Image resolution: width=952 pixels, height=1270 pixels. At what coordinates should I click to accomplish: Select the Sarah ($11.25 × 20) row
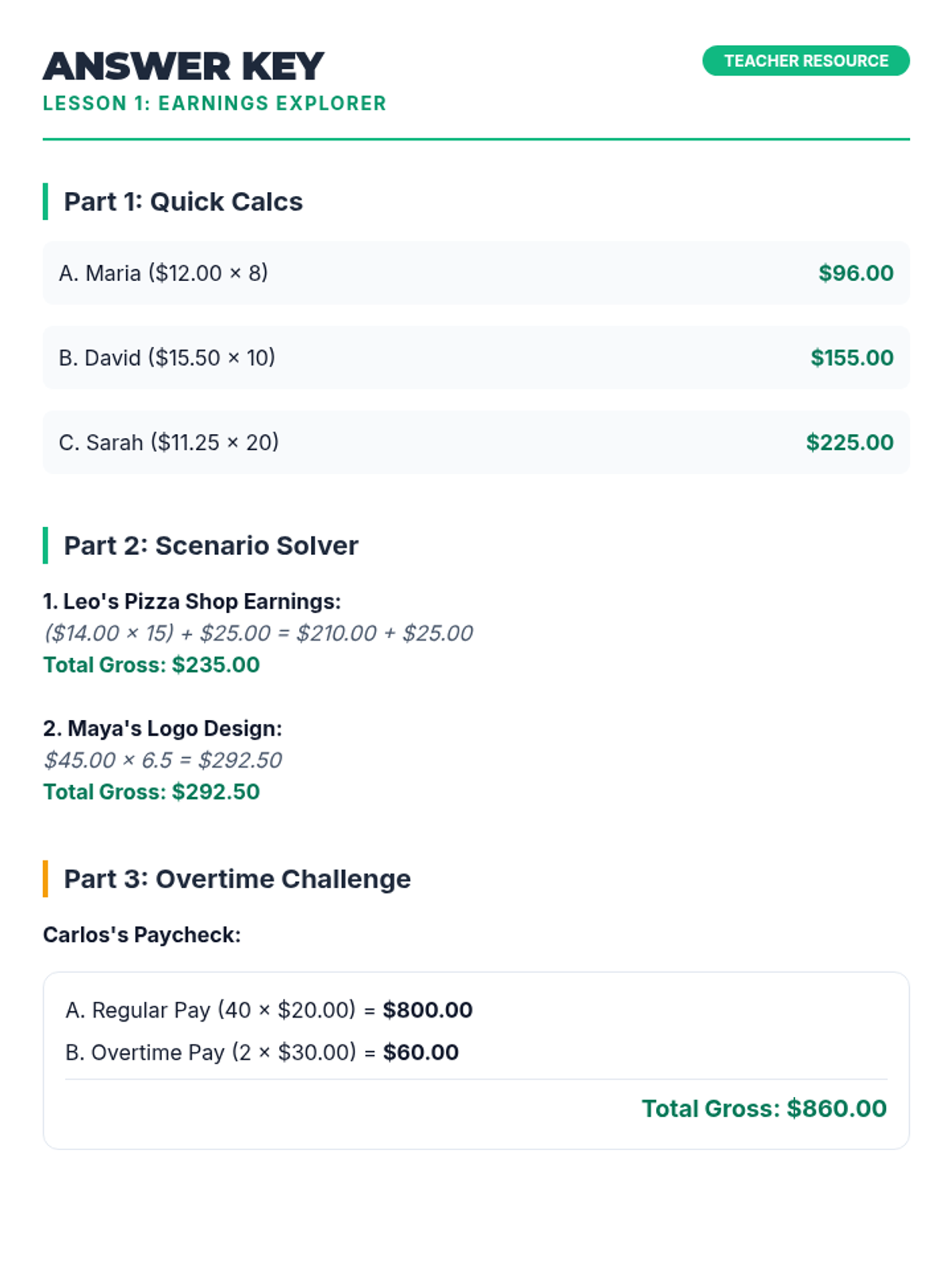(169, 442)
